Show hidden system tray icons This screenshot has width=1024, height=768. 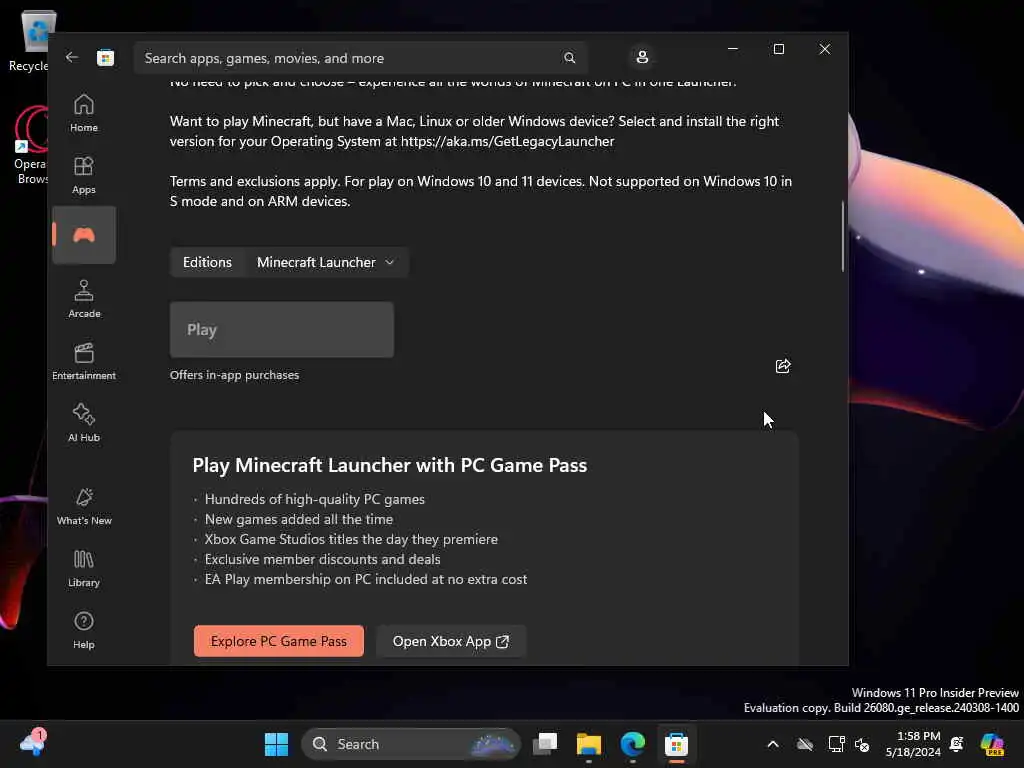(x=773, y=744)
